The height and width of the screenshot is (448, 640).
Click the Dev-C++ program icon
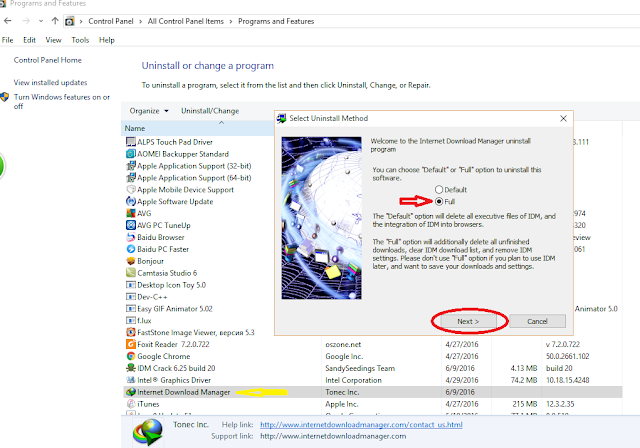[131, 297]
